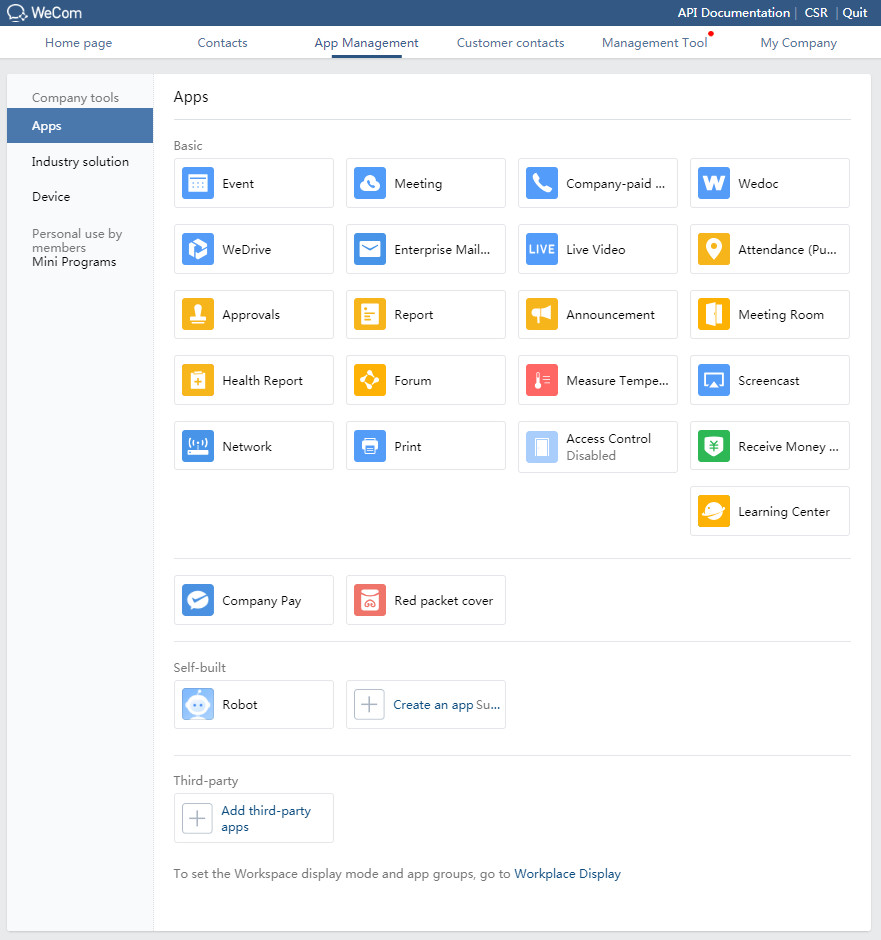Open the Customer contacts tab
Image resolution: width=881 pixels, height=940 pixels.
pos(511,43)
